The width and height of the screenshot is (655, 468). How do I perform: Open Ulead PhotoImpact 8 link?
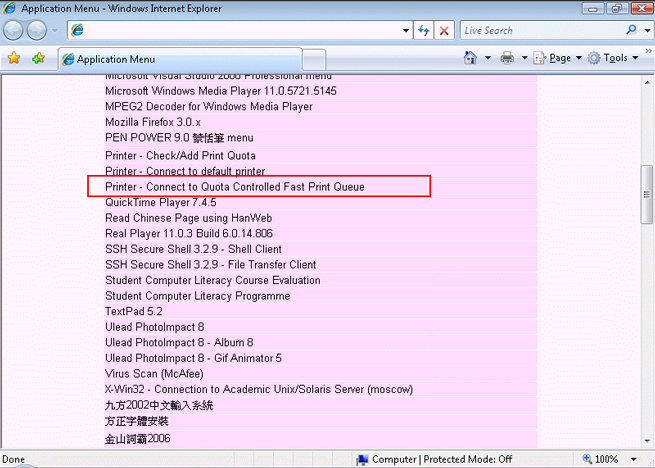155,327
